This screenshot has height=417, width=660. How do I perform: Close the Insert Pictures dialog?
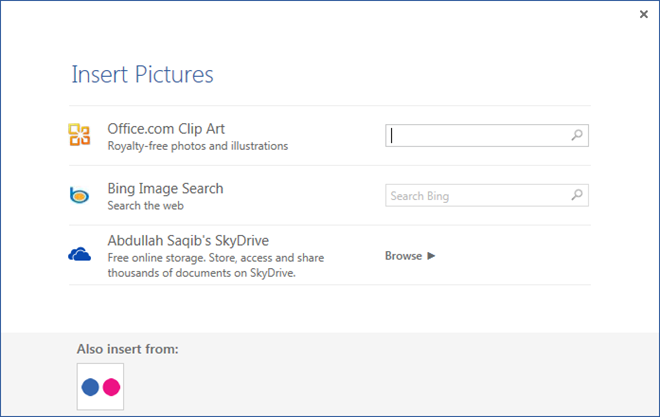click(644, 14)
